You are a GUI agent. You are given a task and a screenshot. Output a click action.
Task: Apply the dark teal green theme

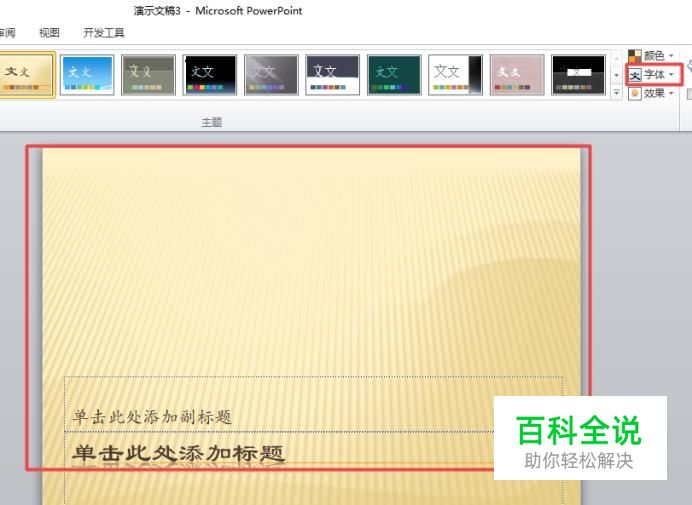pos(394,75)
